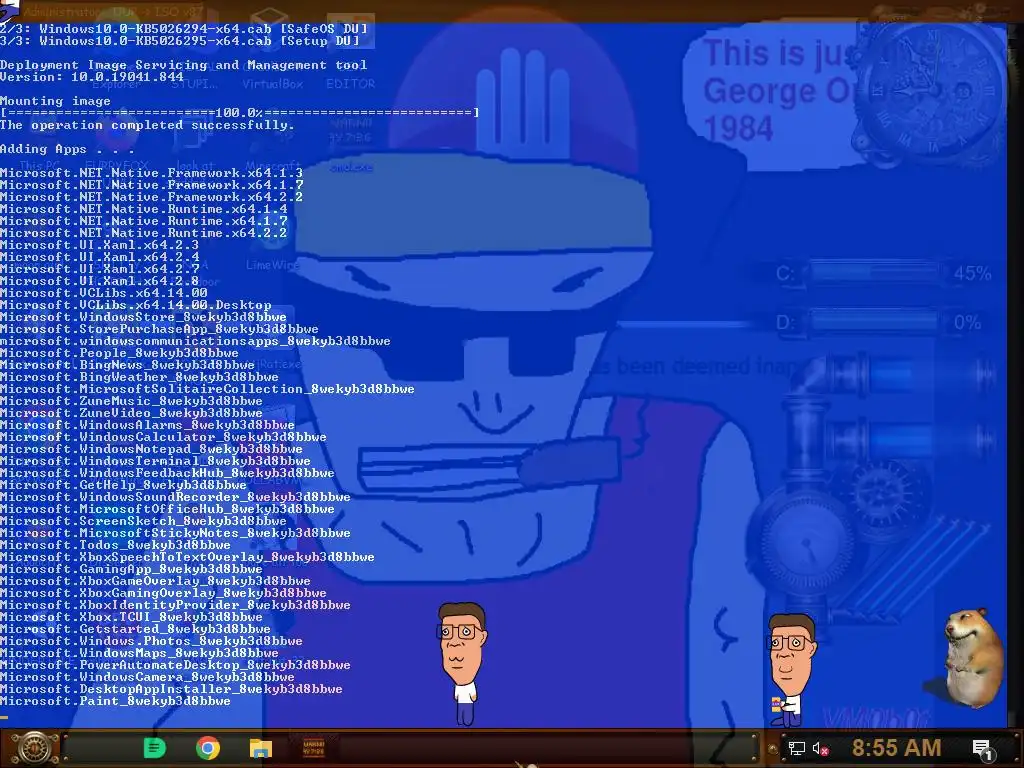The height and width of the screenshot is (768, 1024).
Task: Click Microsoft.XboxGameOverlay line
Action: tap(155, 581)
